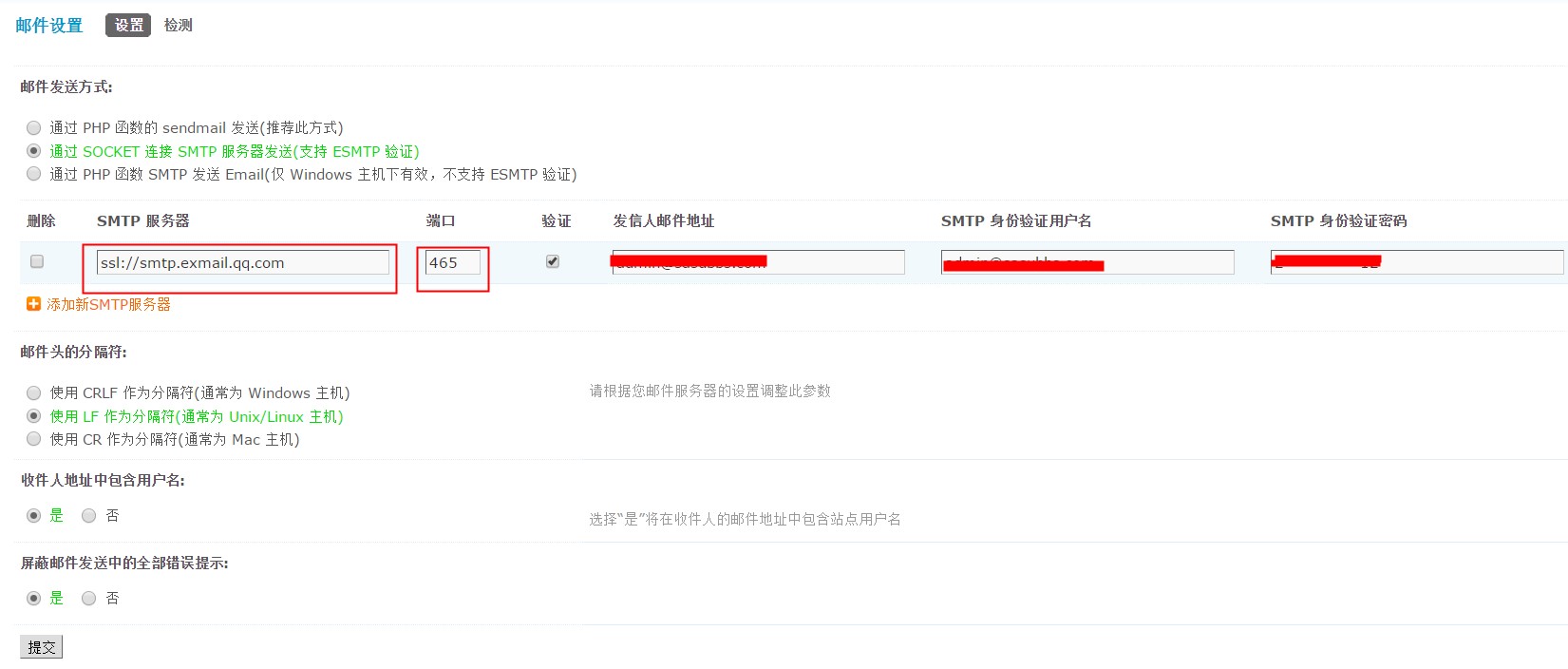Click into the port field showing 465
Viewport: 1568px width, 669px height.
tap(453, 263)
